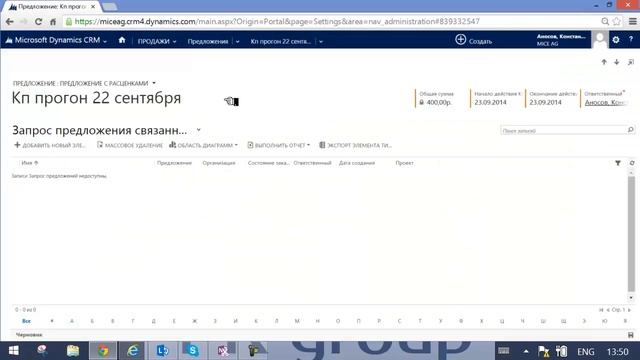Click browser back arrow
This screenshot has height=360, width=640.
[10, 22]
